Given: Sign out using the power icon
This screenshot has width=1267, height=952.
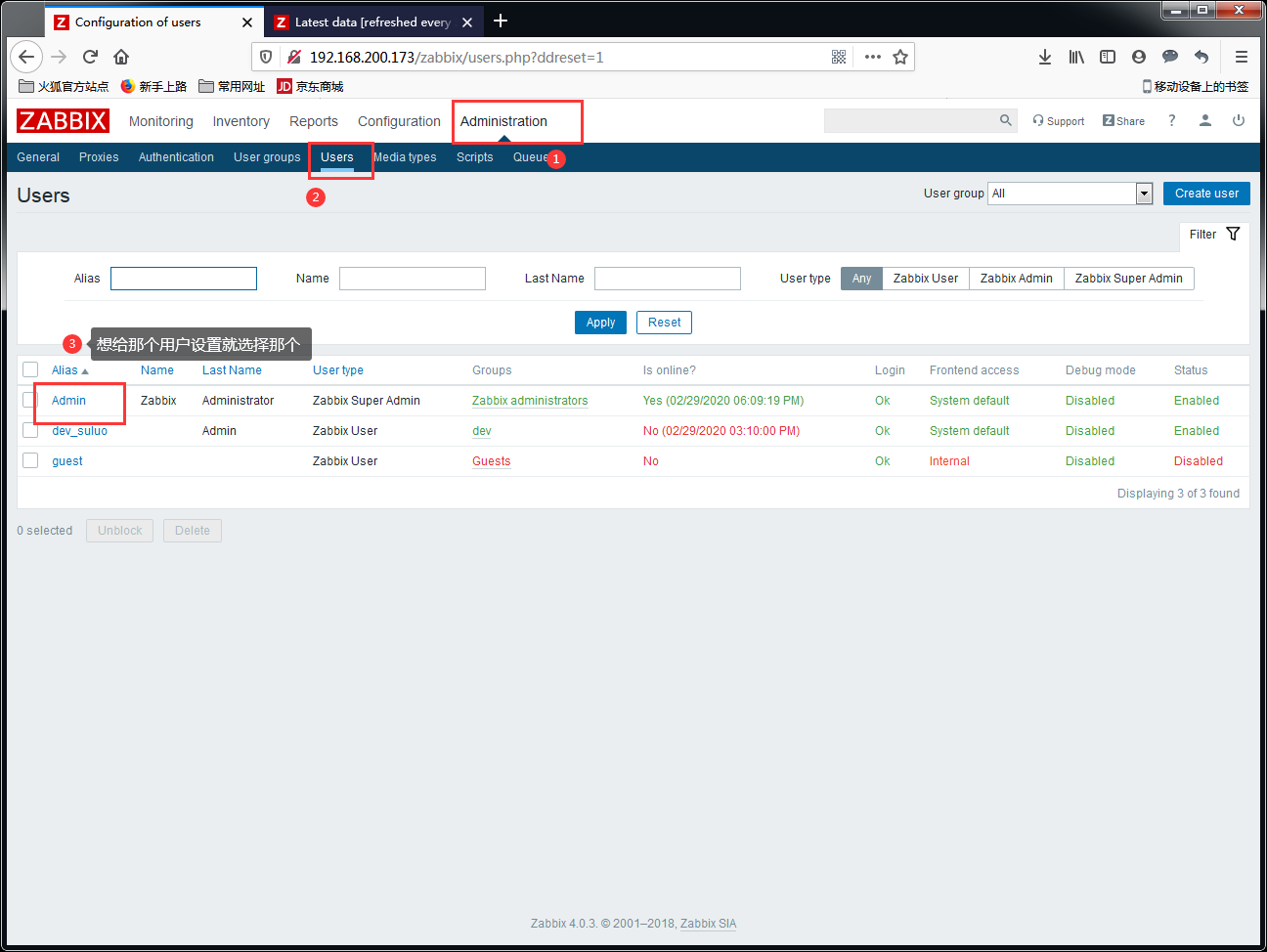Looking at the screenshot, I should pos(1239,120).
